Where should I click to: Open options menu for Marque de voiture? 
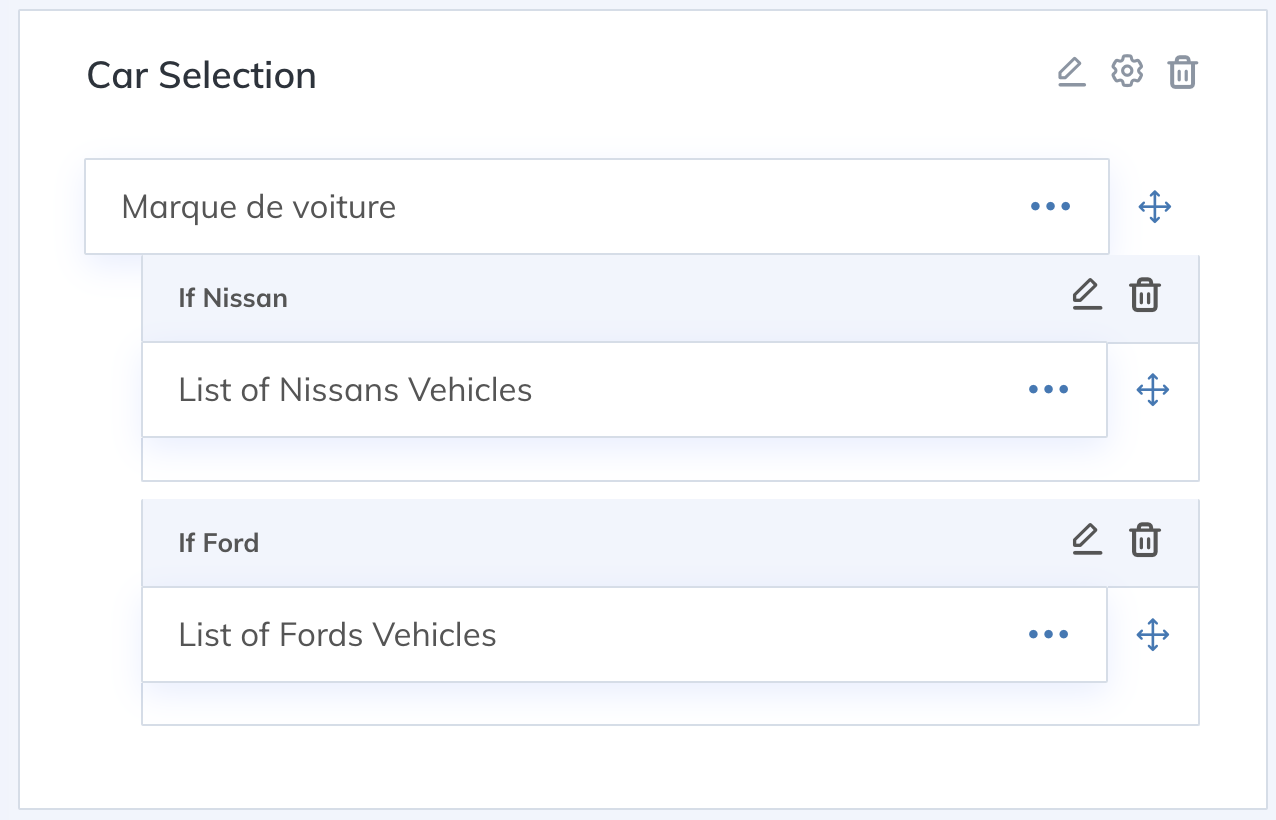click(x=1050, y=207)
